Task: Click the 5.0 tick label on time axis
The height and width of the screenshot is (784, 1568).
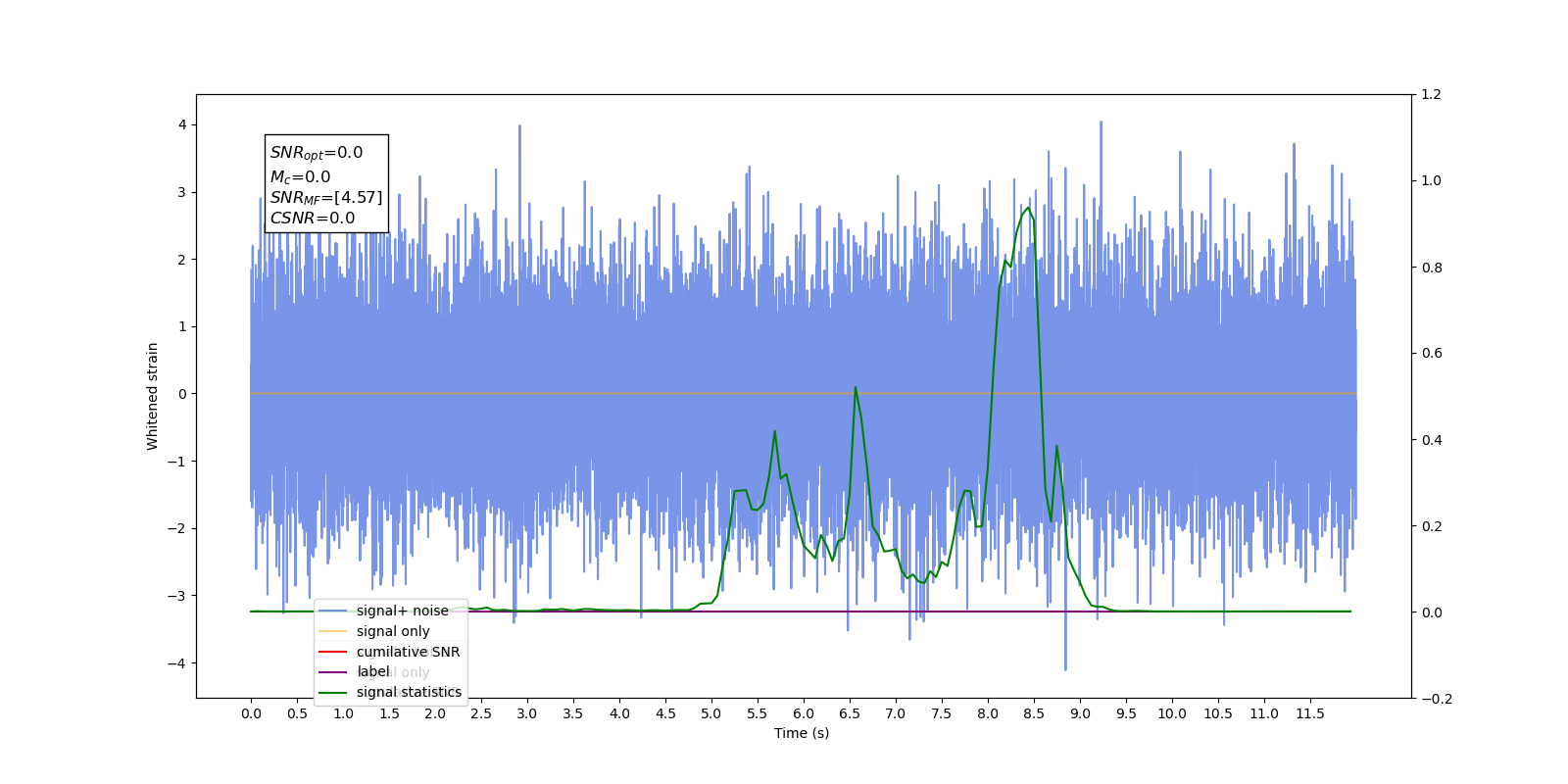Action: tap(711, 713)
